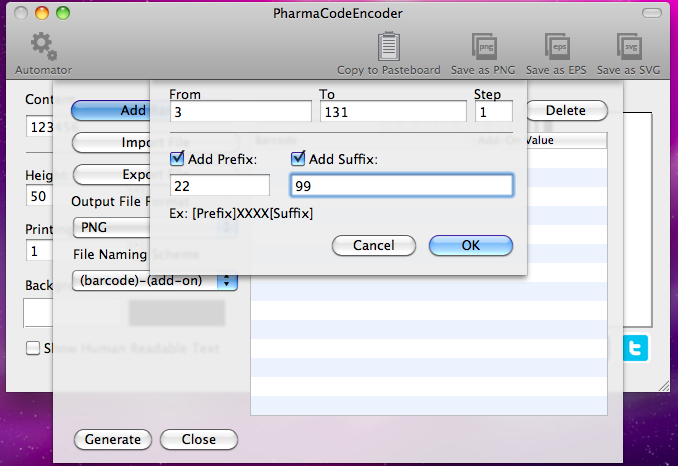Close the batch sheet
Viewport: 678px width, 466px height.
199,439
